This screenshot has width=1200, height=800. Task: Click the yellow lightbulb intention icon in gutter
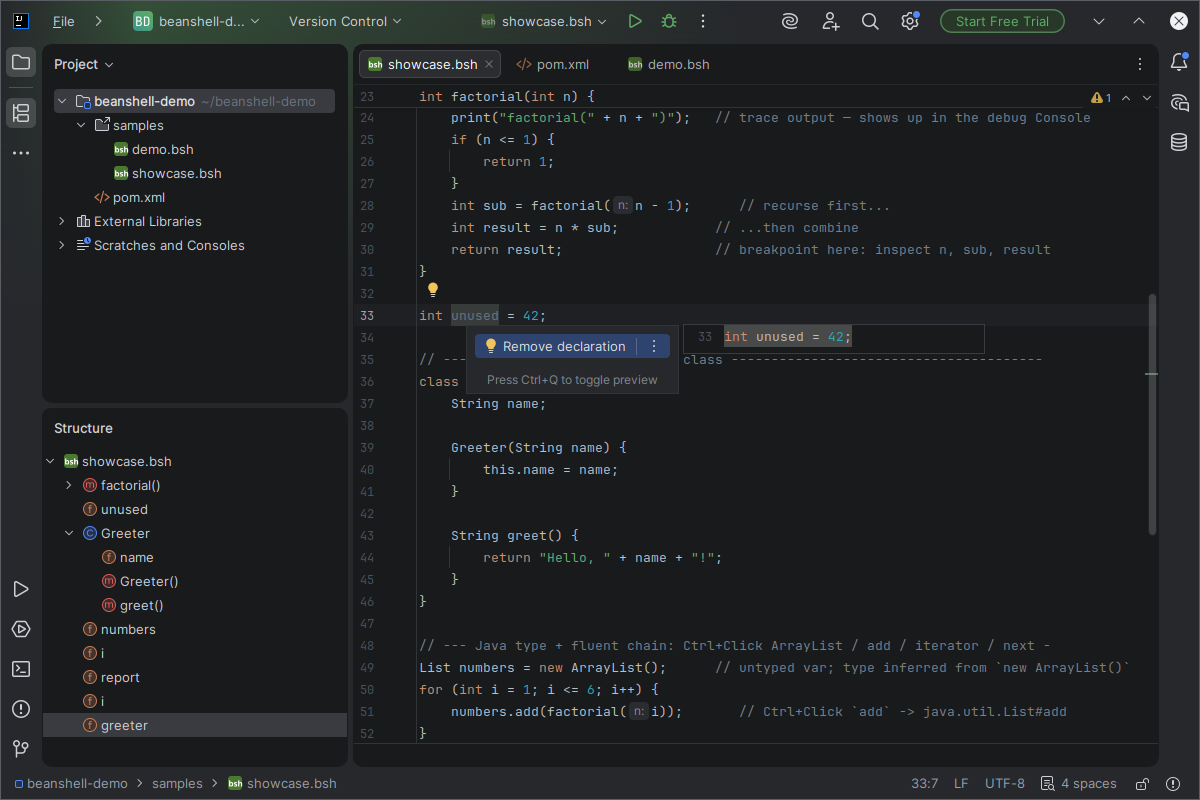tap(433, 290)
